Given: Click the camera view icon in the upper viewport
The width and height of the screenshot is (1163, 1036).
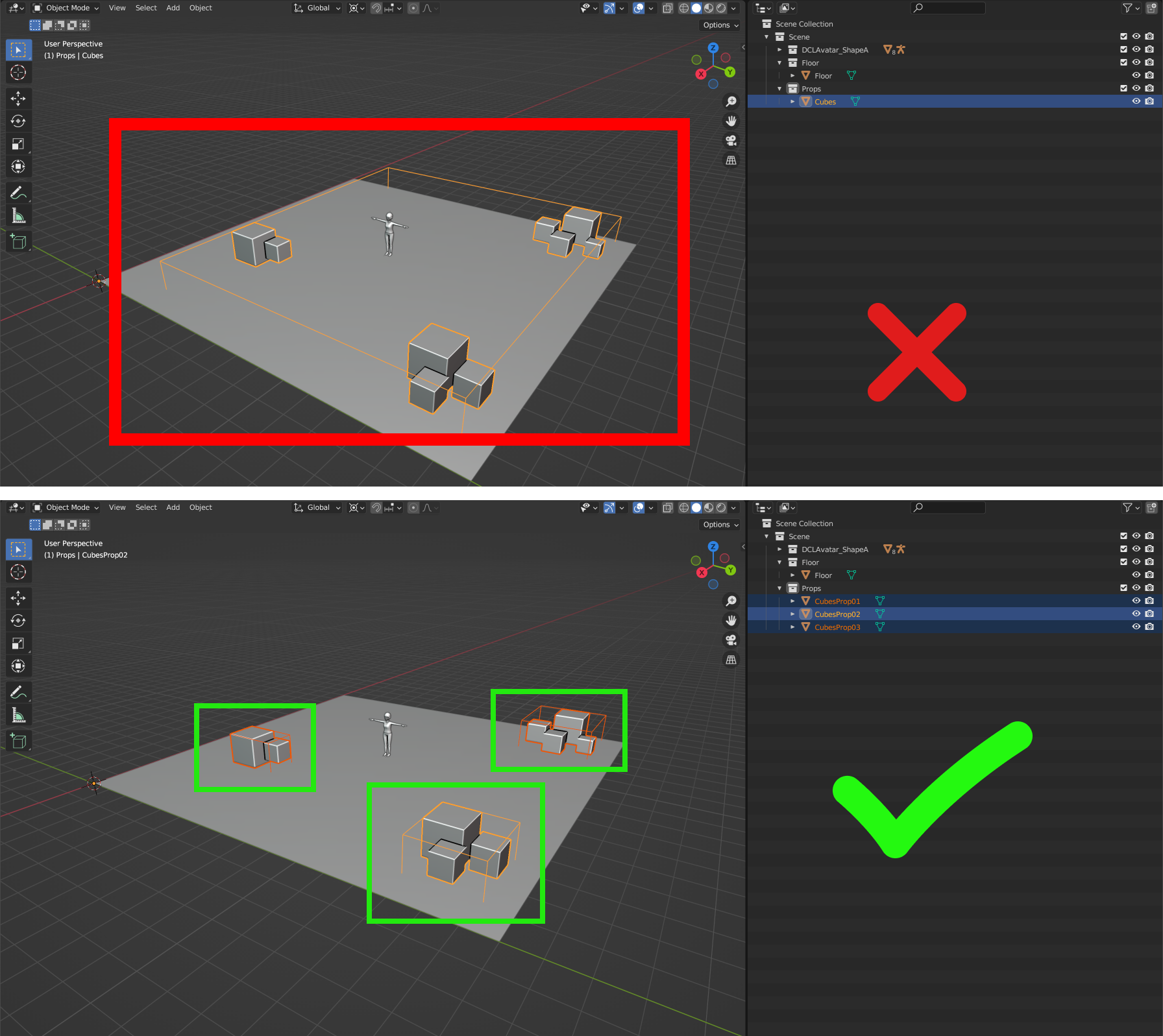Looking at the screenshot, I should pos(731,141).
